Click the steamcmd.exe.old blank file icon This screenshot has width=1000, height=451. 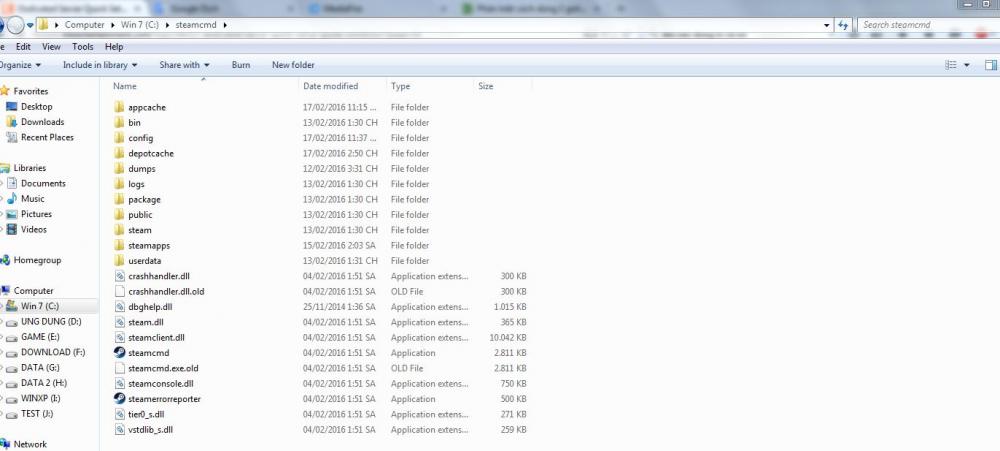119,368
